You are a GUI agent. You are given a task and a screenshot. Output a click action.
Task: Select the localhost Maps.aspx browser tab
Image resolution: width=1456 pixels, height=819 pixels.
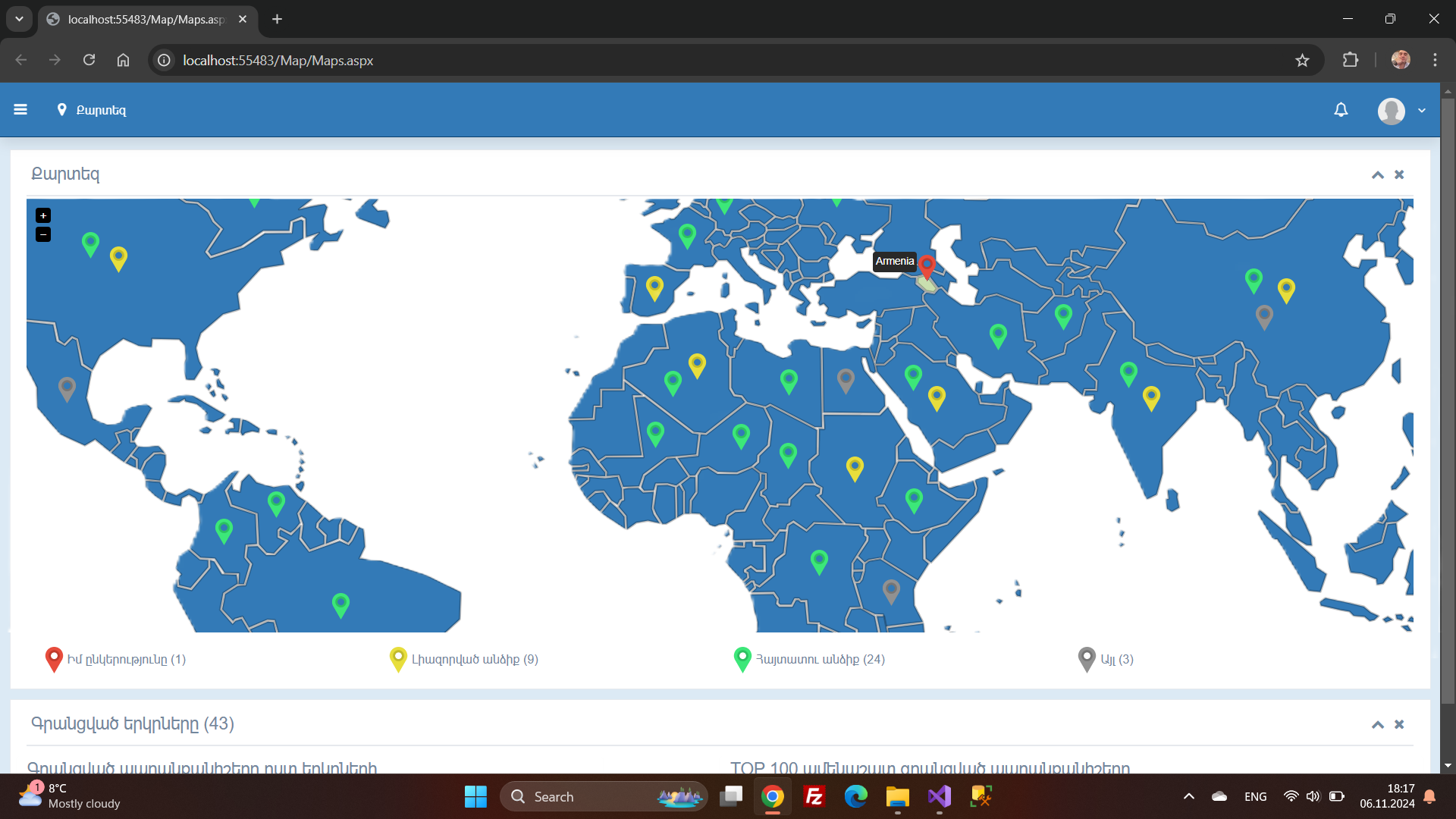tap(146, 19)
